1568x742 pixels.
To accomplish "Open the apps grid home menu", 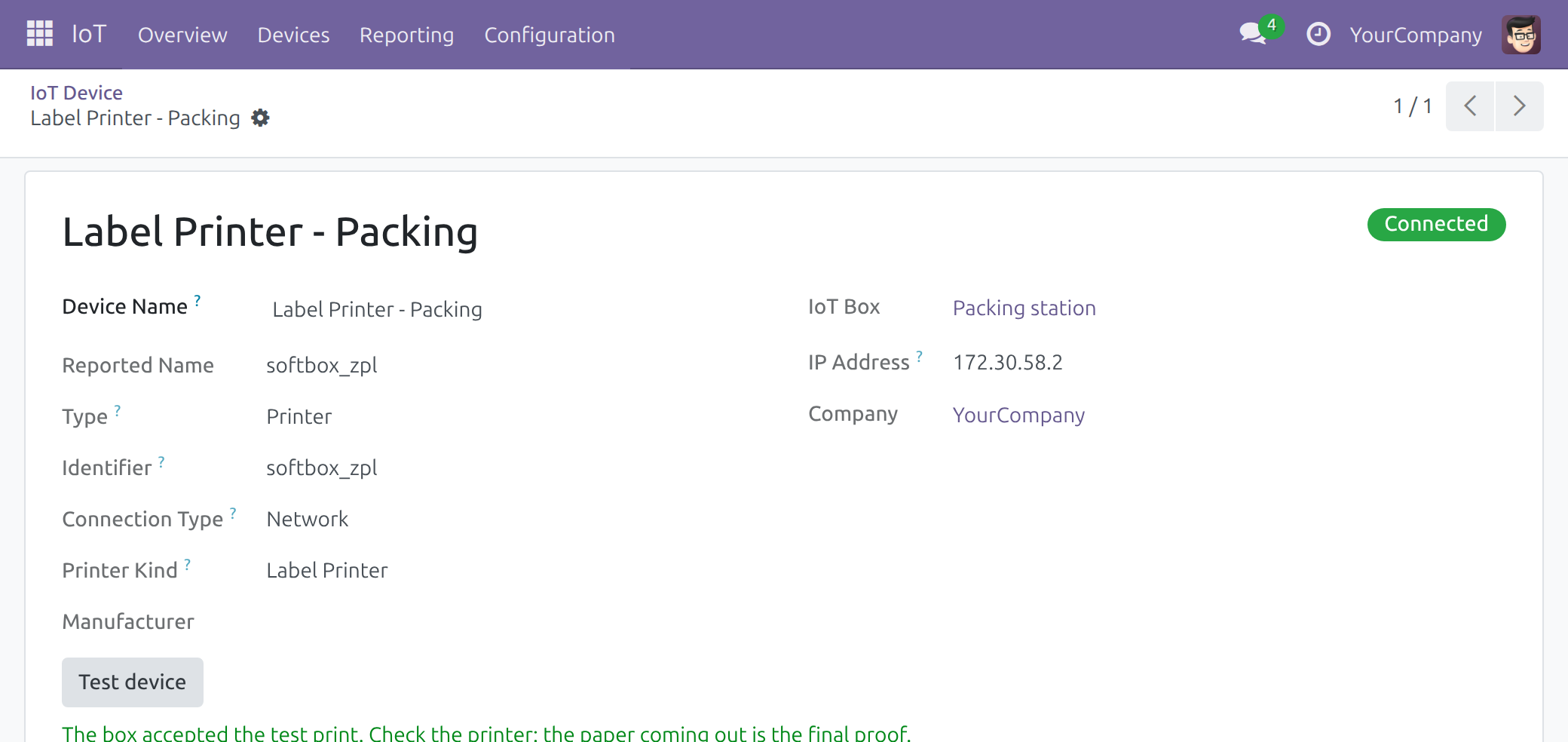I will 40,34.
